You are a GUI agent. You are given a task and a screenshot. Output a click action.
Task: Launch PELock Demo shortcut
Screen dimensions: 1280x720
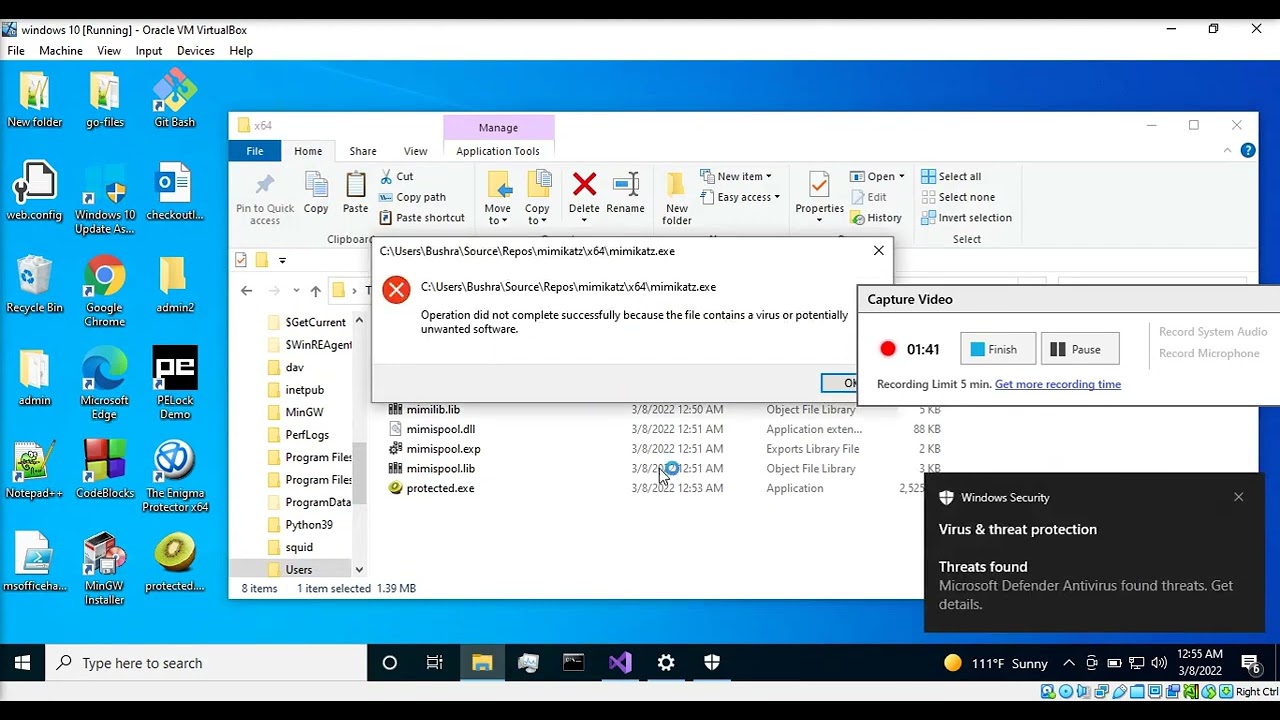[174, 384]
